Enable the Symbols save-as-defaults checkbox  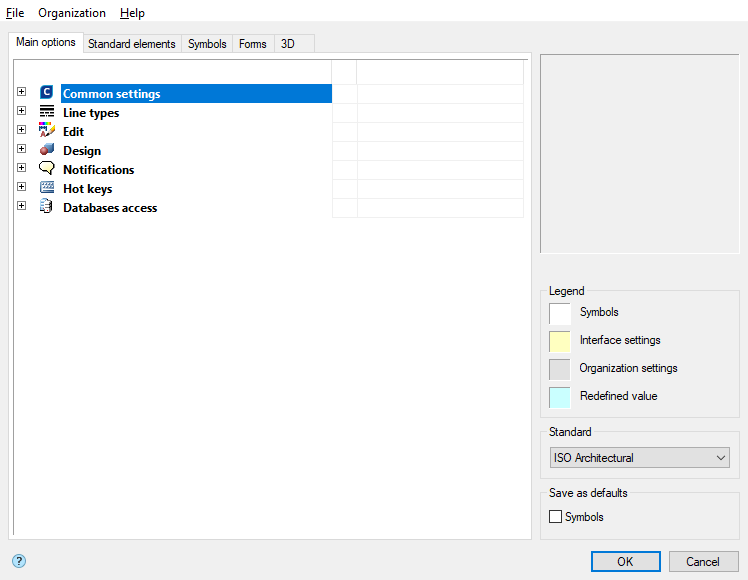click(x=556, y=517)
